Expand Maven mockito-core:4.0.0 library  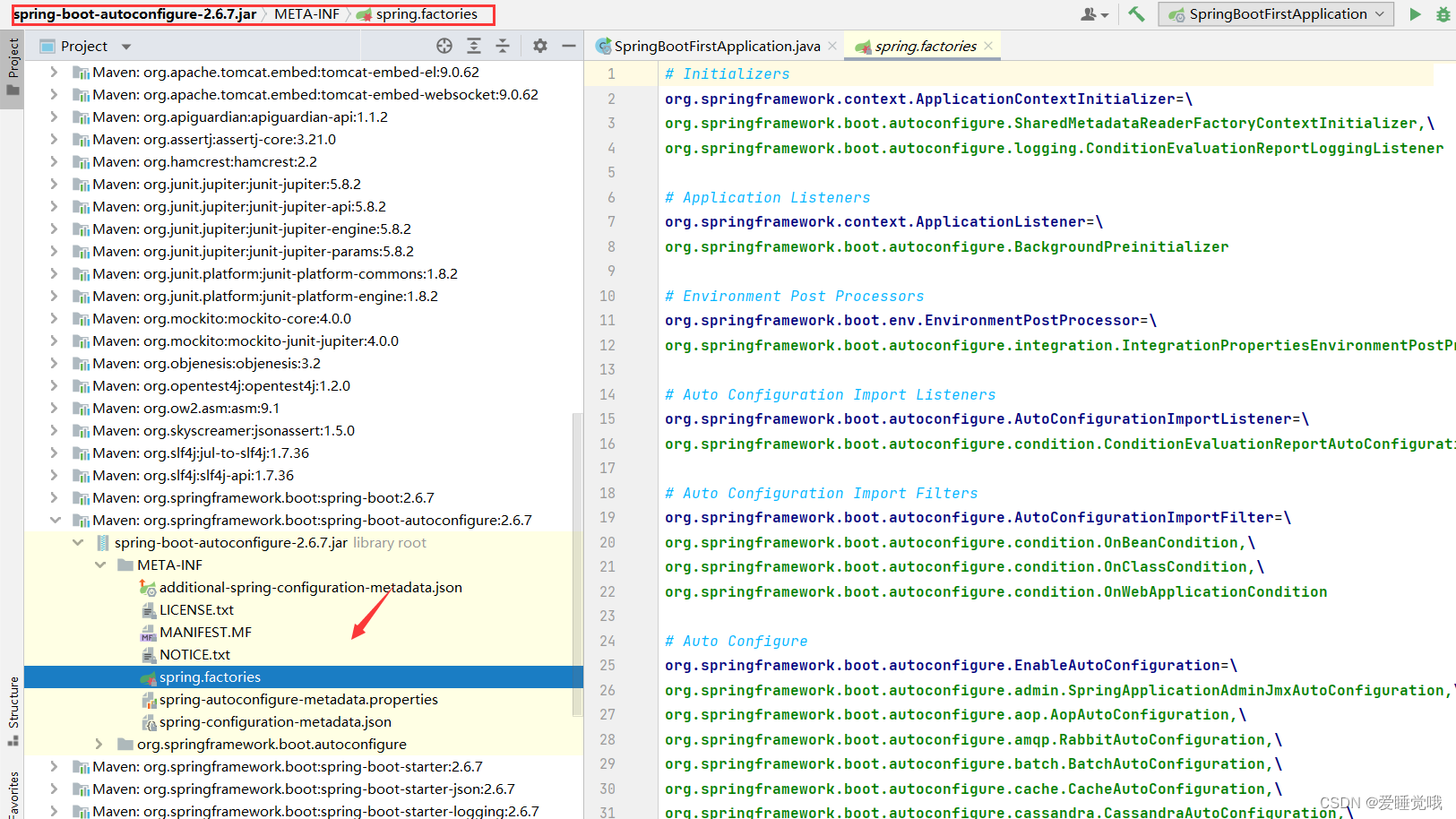click(55, 318)
